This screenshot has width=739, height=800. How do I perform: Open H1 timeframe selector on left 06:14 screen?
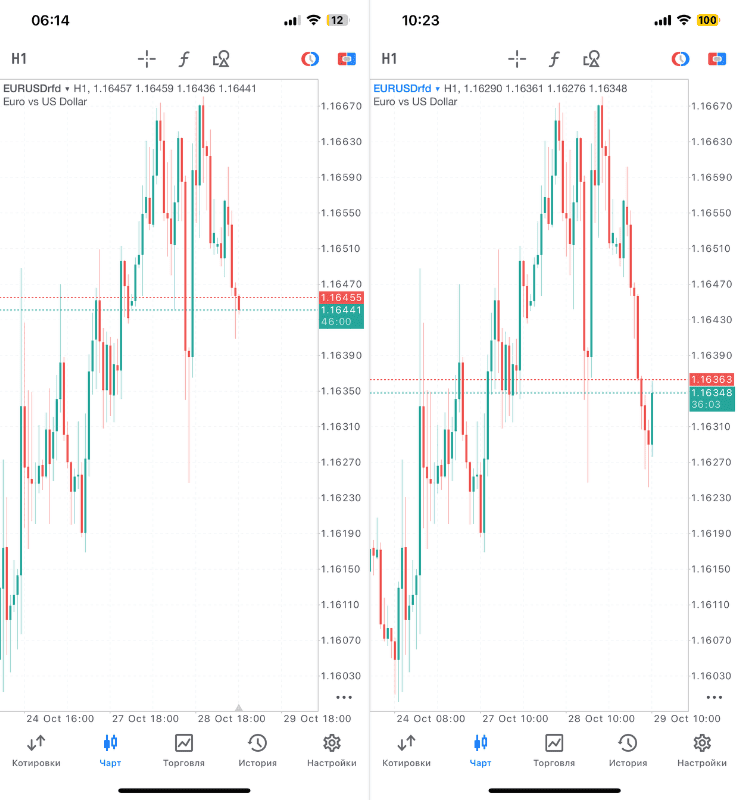click(x=19, y=59)
